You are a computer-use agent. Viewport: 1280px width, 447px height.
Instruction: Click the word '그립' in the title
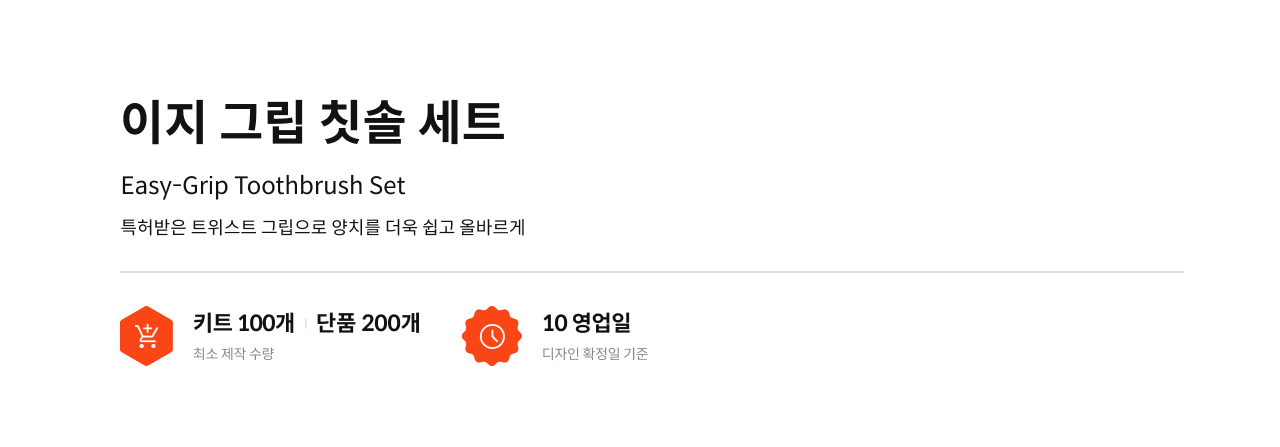click(x=262, y=123)
